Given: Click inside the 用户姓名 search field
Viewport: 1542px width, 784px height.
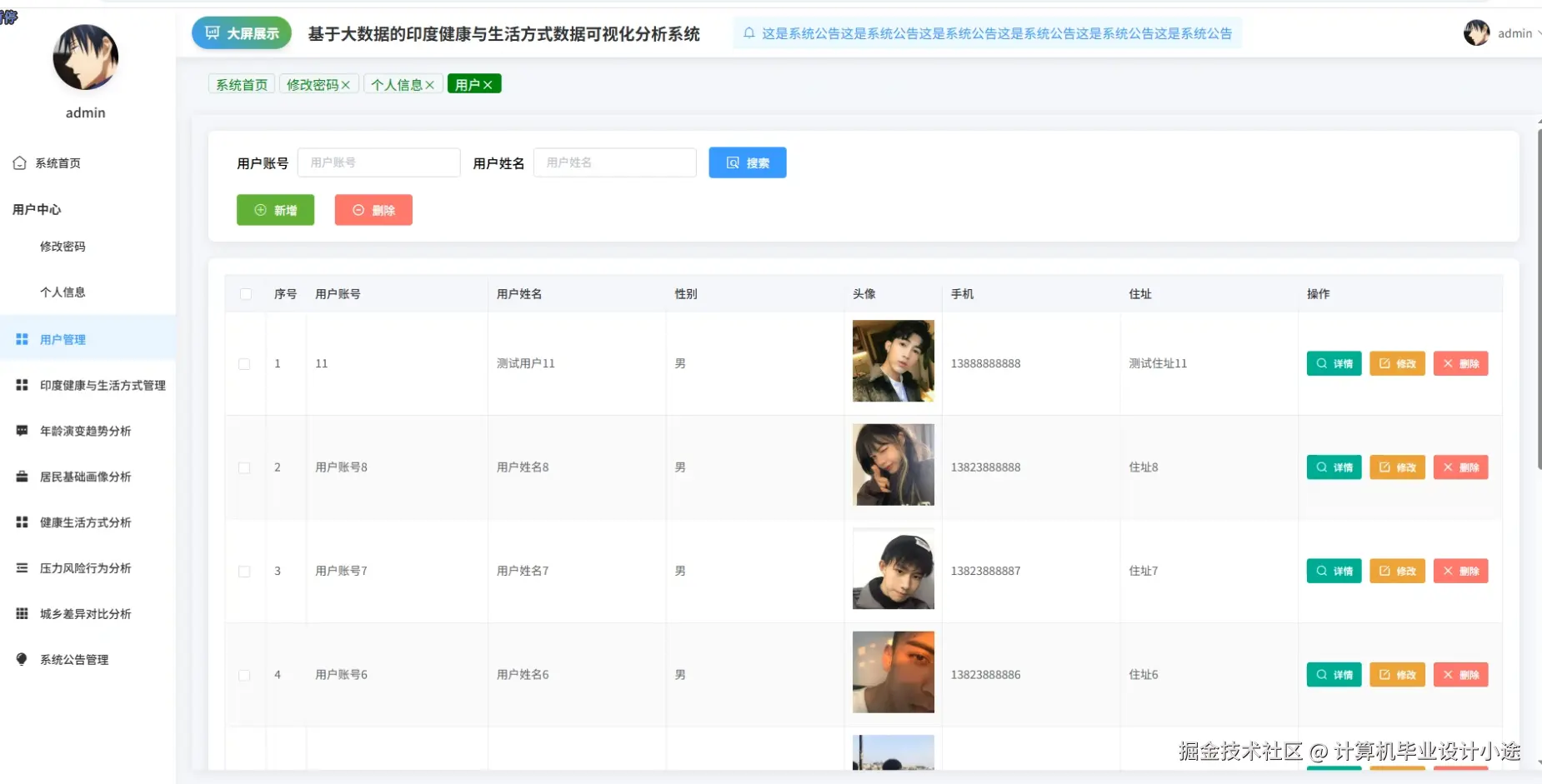Looking at the screenshot, I should pos(614,162).
